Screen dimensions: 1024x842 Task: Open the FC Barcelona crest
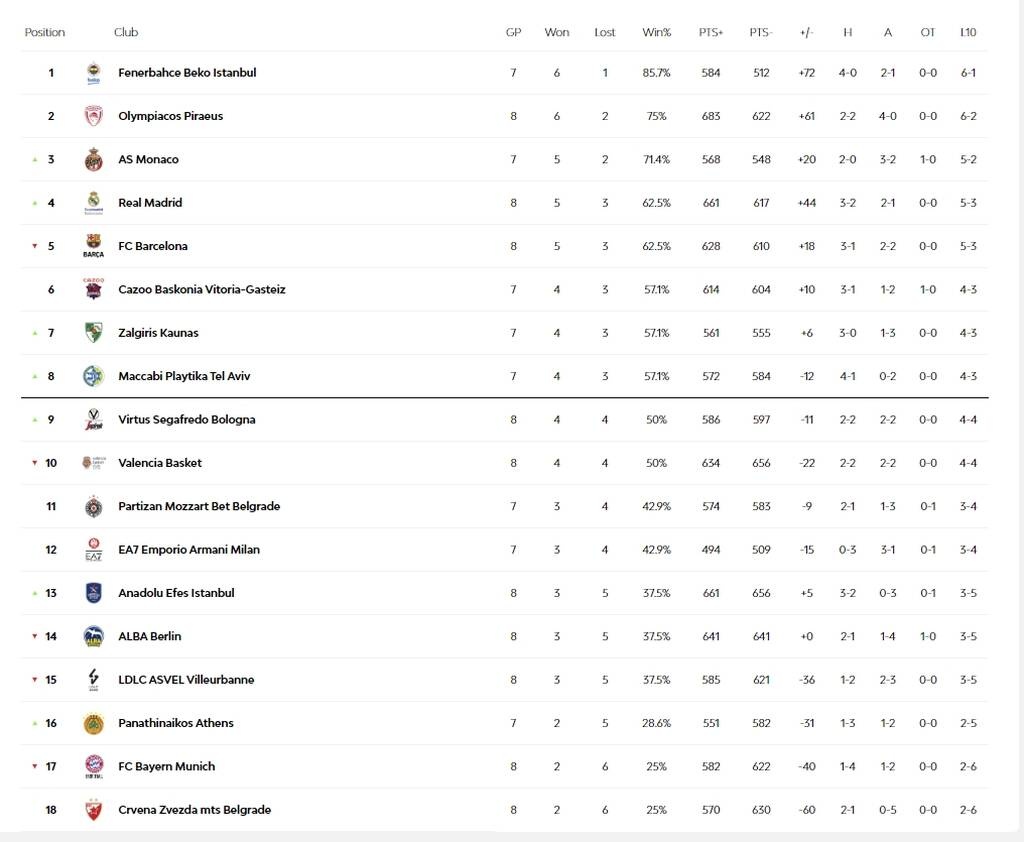[x=93, y=246]
